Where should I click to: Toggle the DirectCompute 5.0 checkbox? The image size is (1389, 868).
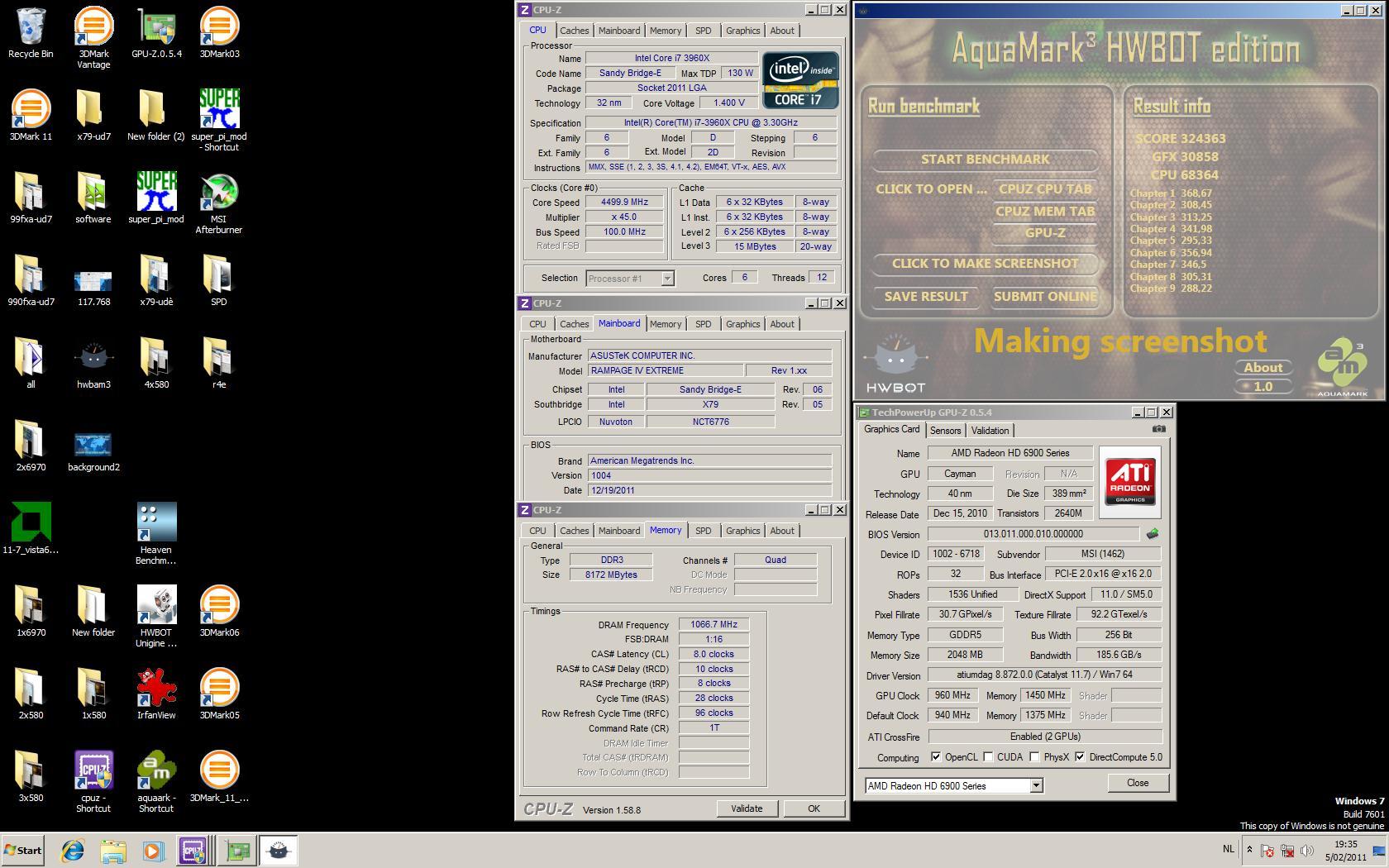[x=1080, y=757]
